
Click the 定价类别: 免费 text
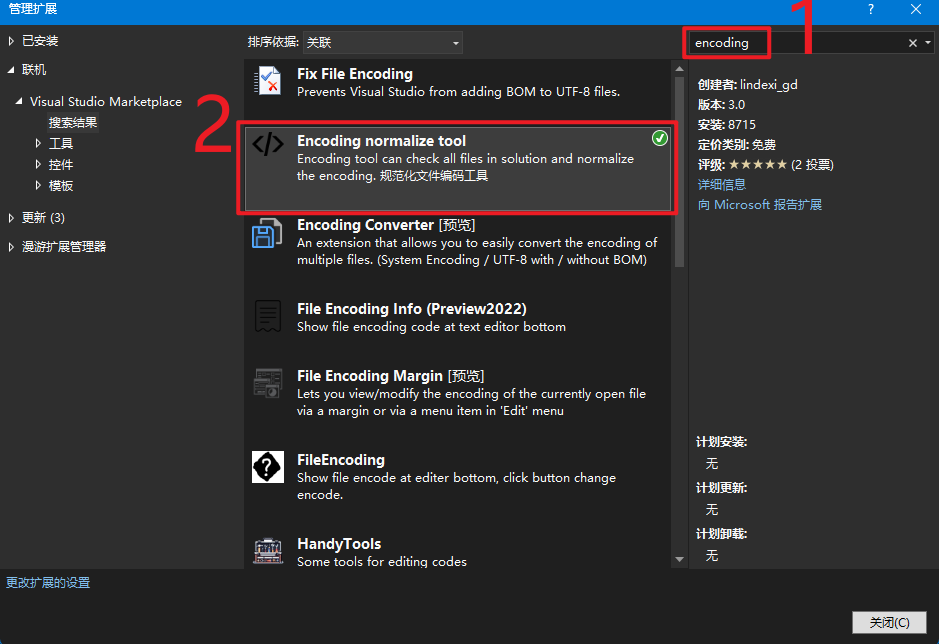pos(737,144)
